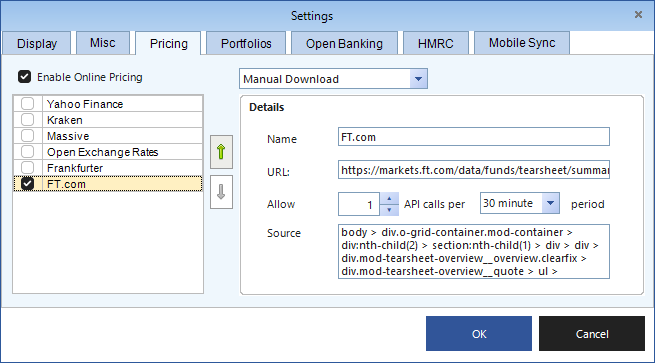Check the Kraken source checkbox

[28, 120]
